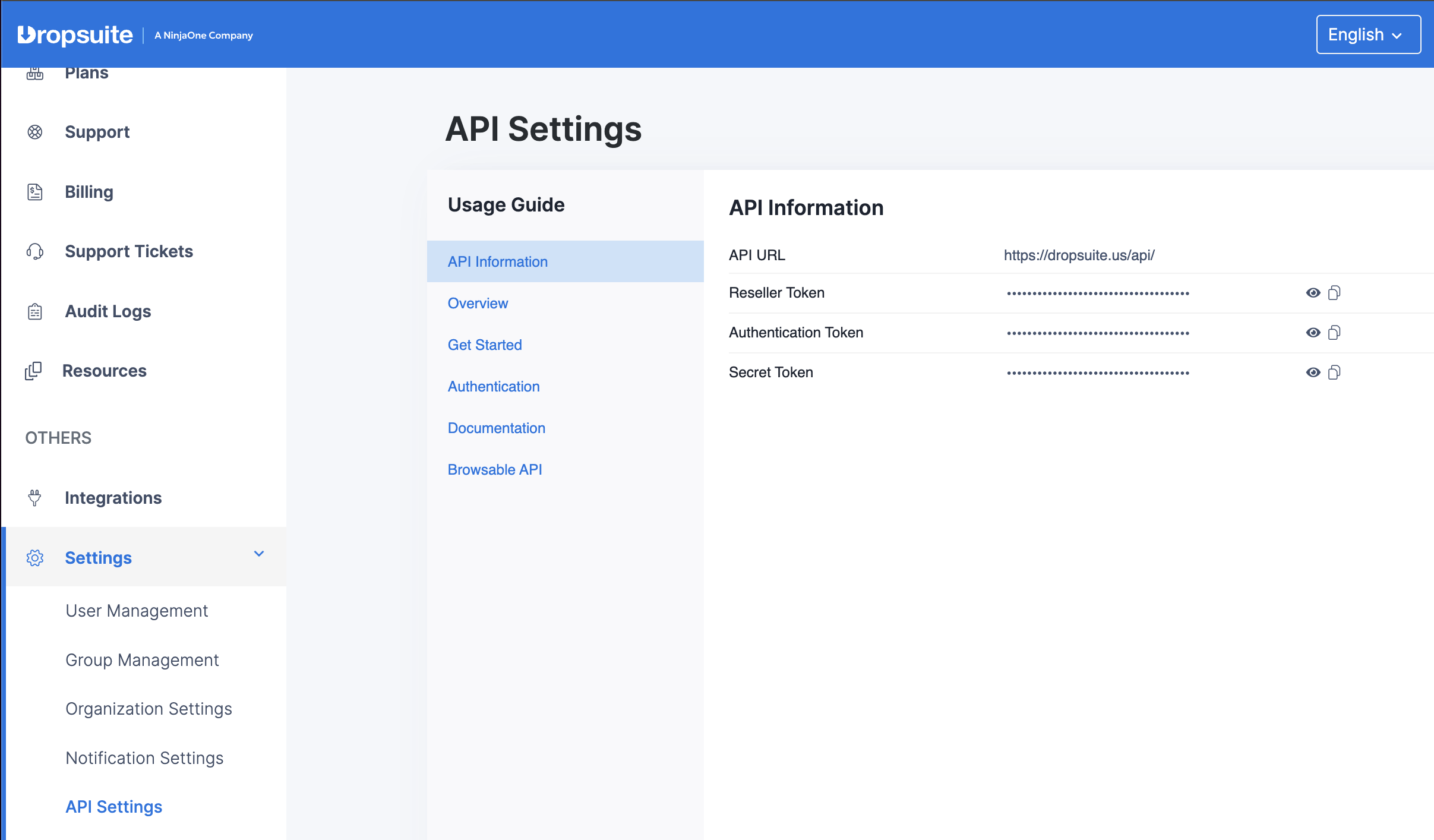Select API Information in Usage Guide
The width and height of the screenshot is (1434, 840).
pos(566,261)
